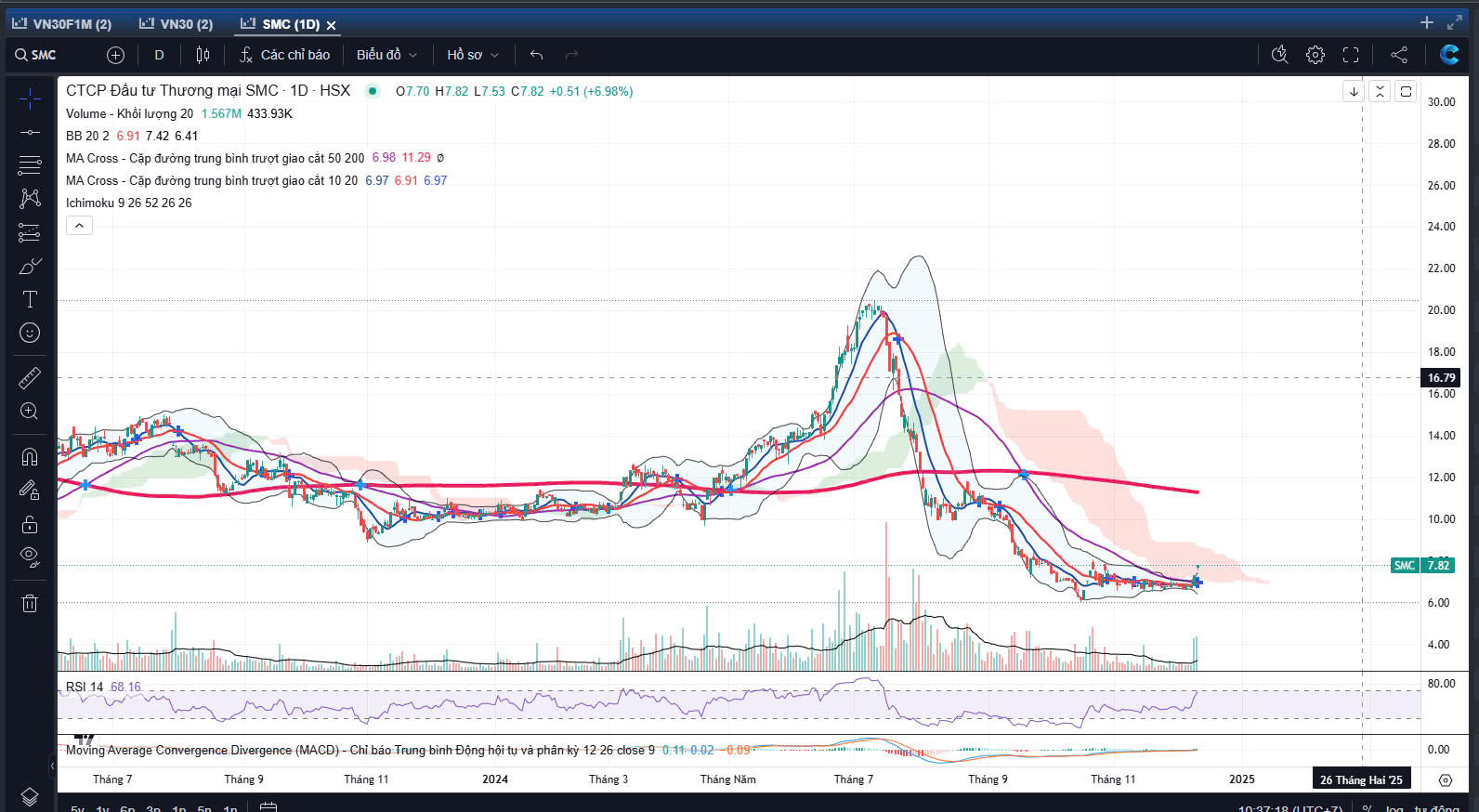Click the SMC 7.82 last price label
Viewport: 1479px width, 812px height.
coord(1422,565)
